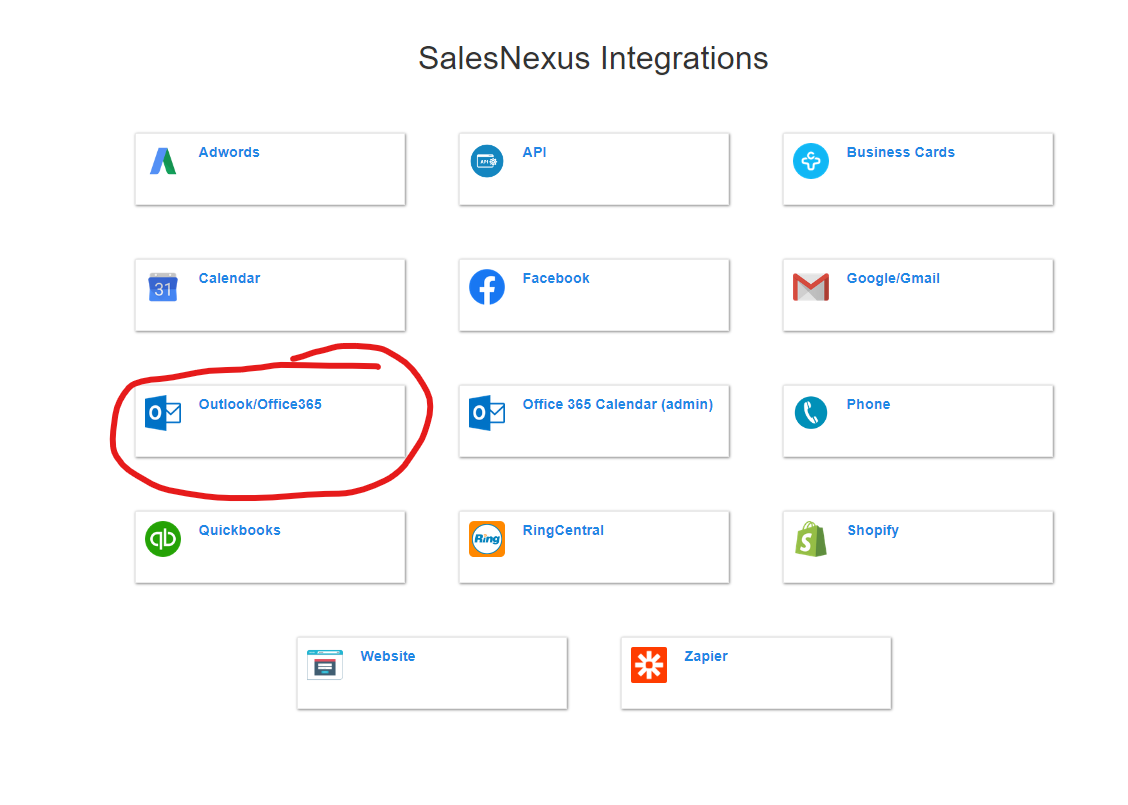Click the Facebook logo icon
Screen dimensions: 1128x805
point(487,287)
